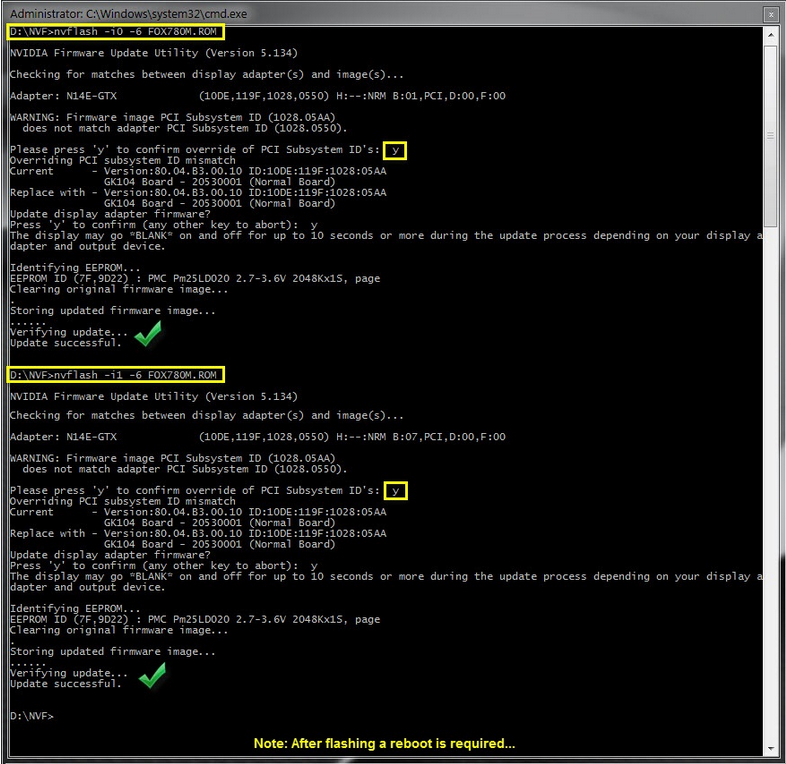Click the first 'Update successful.' line
The height and width of the screenshot is (764, 786).
[66, 343]
